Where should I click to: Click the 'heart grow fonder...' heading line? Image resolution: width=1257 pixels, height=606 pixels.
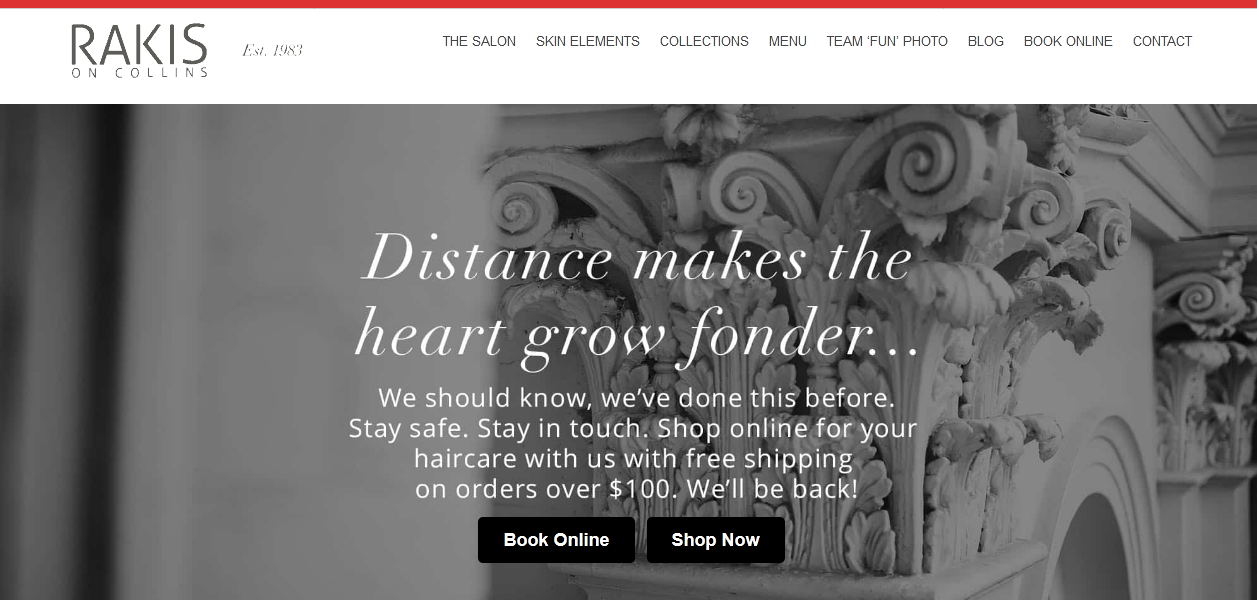click(x=637, y=335)
